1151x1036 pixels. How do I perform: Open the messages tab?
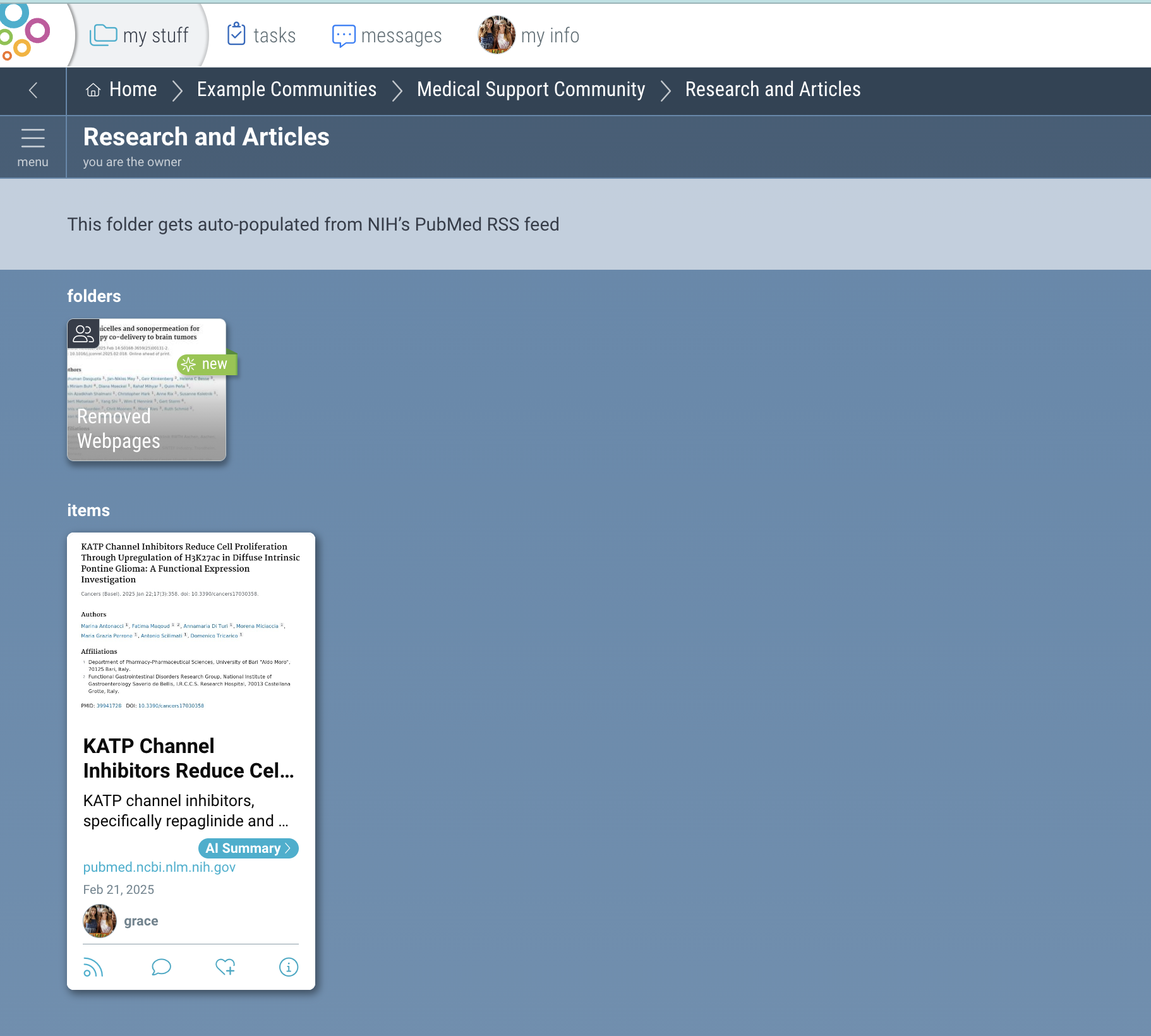[387, 35]
